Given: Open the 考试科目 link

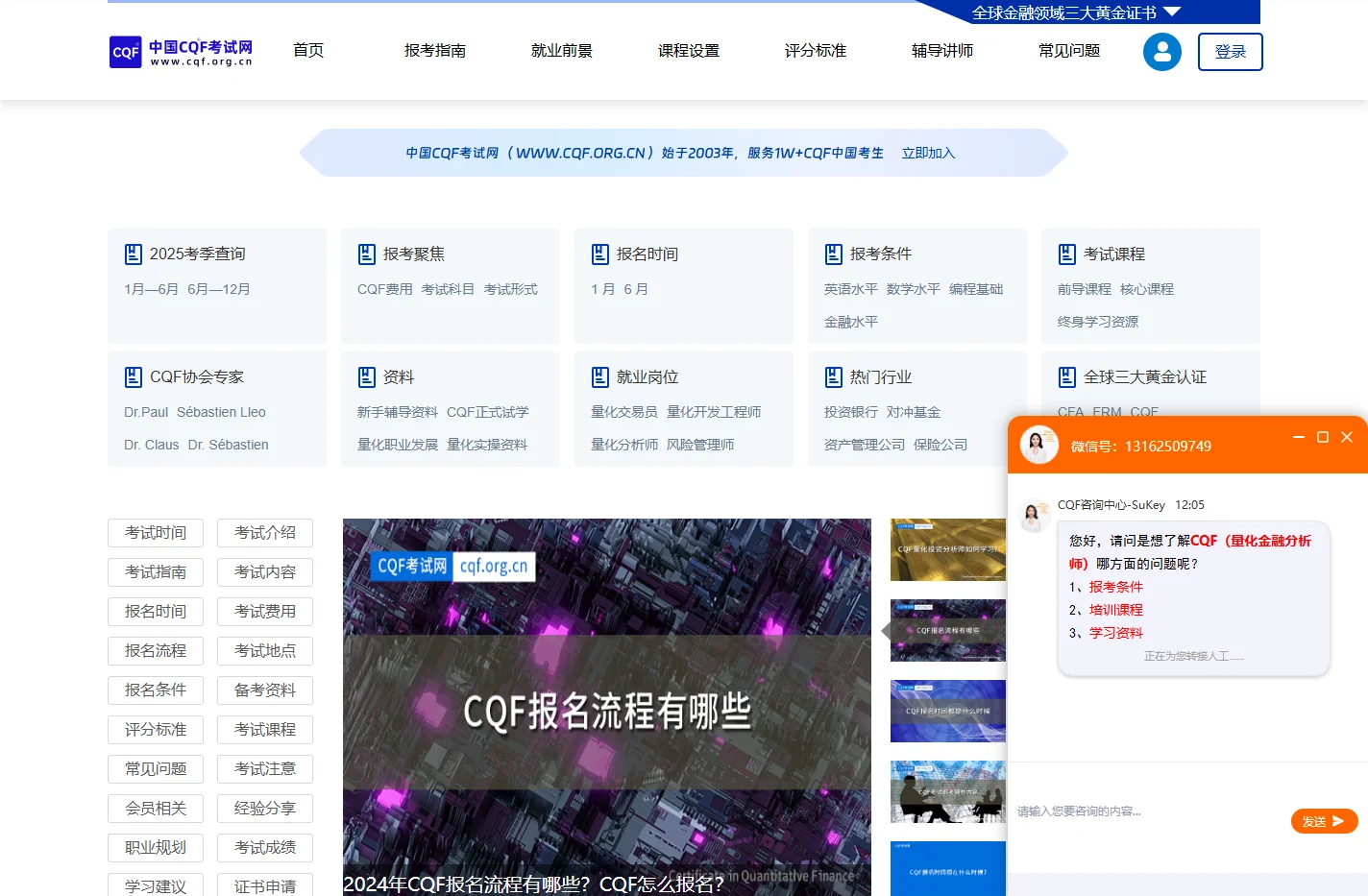Looking at the screenshot, I should (448, 289).
